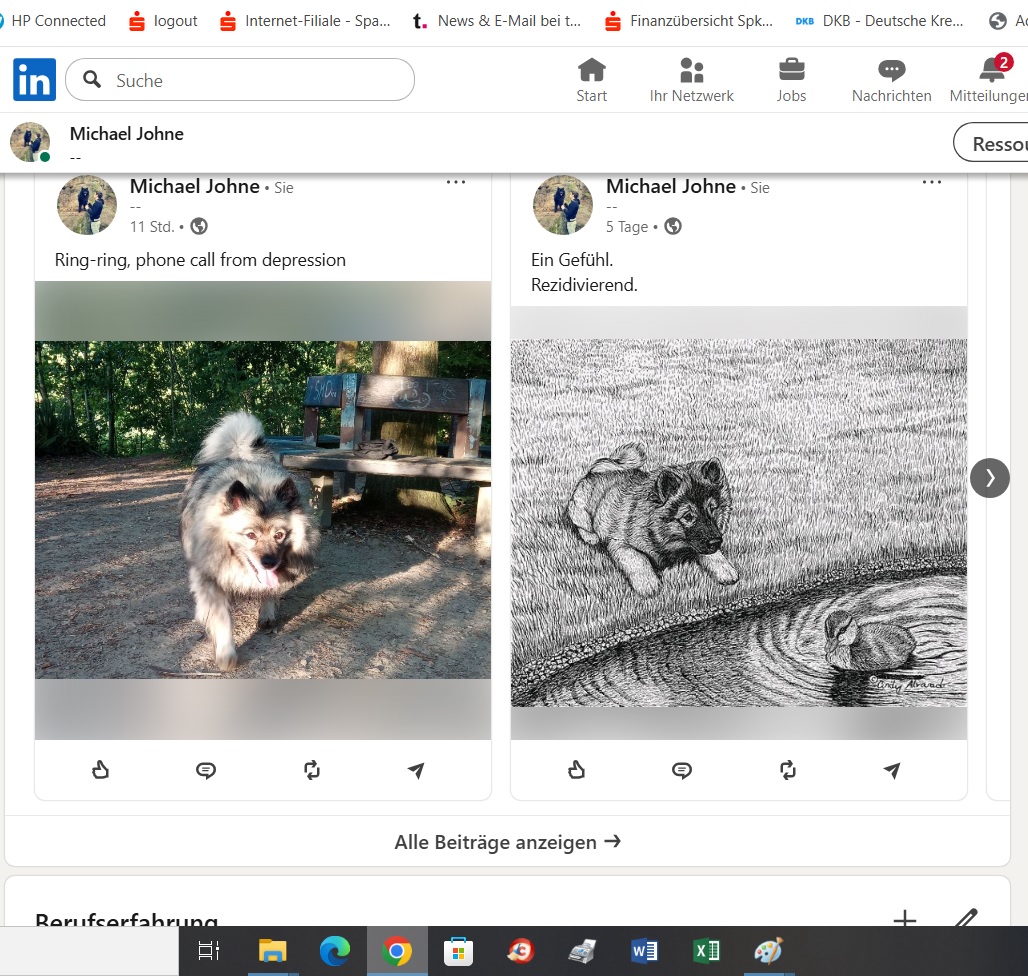Launch Excel from the taskbar

(x=706, y=951)
